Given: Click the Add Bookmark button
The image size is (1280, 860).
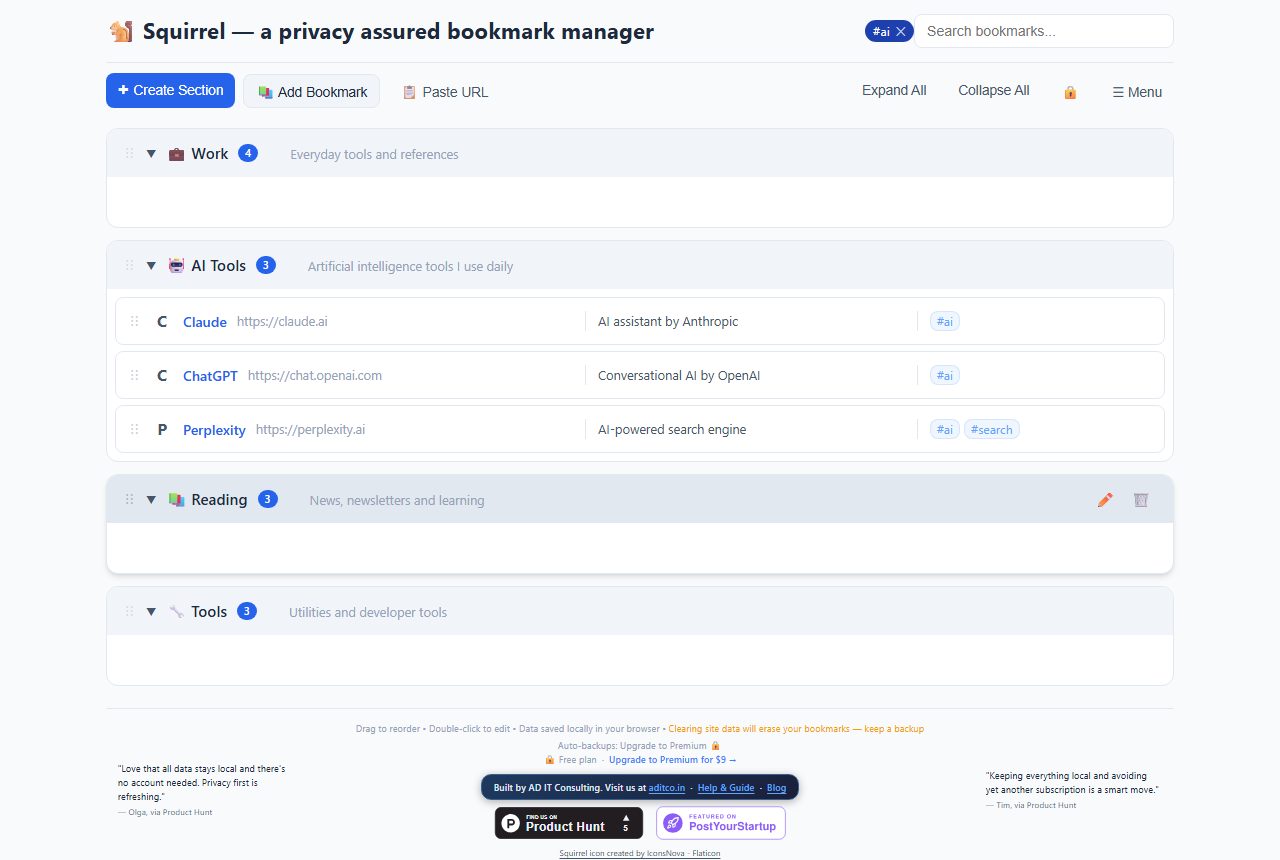Looking at the screenshot, I should click(x=311, y=91).
